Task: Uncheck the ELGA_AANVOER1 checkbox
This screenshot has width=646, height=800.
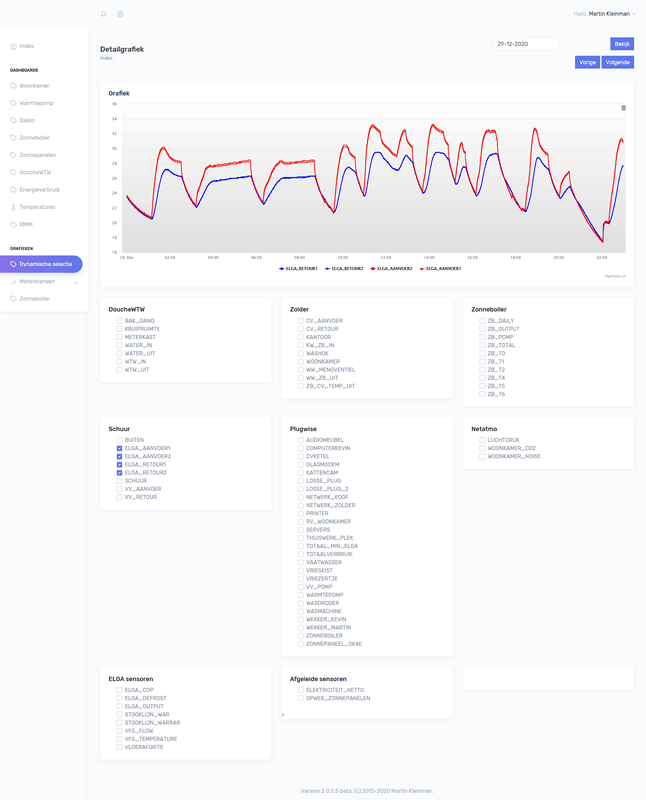Action: point(119,448)
